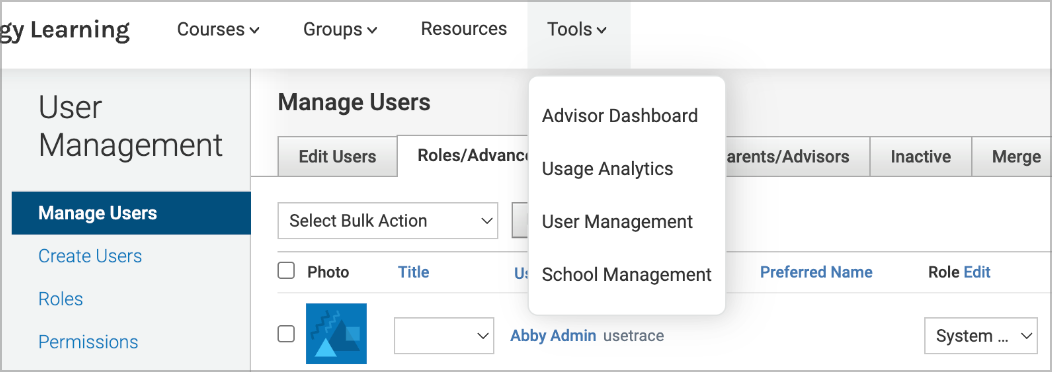Tick the select-all checkbox beside Photo
Viewport: 1052px width, 372px height.
(286, 271)
